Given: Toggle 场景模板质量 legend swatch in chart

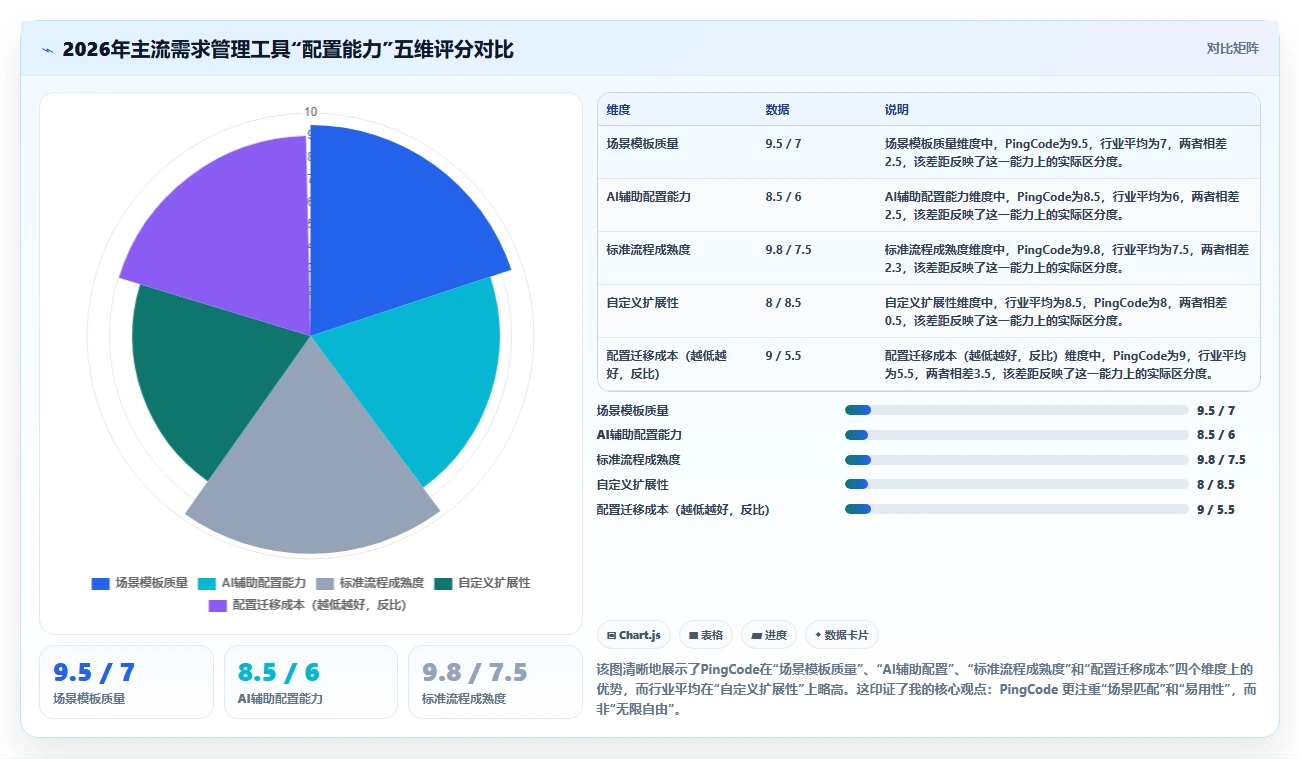Looking at the screenshot, I should click(x=100, y=583).
